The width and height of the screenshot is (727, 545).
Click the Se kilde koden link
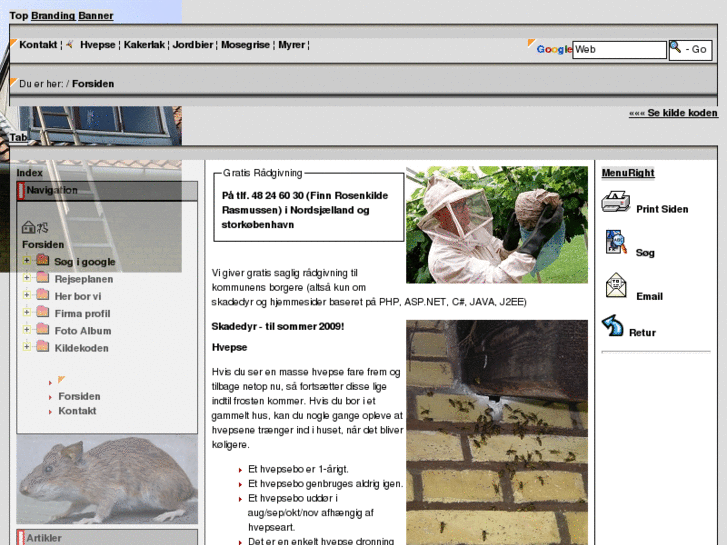point(673,113)
